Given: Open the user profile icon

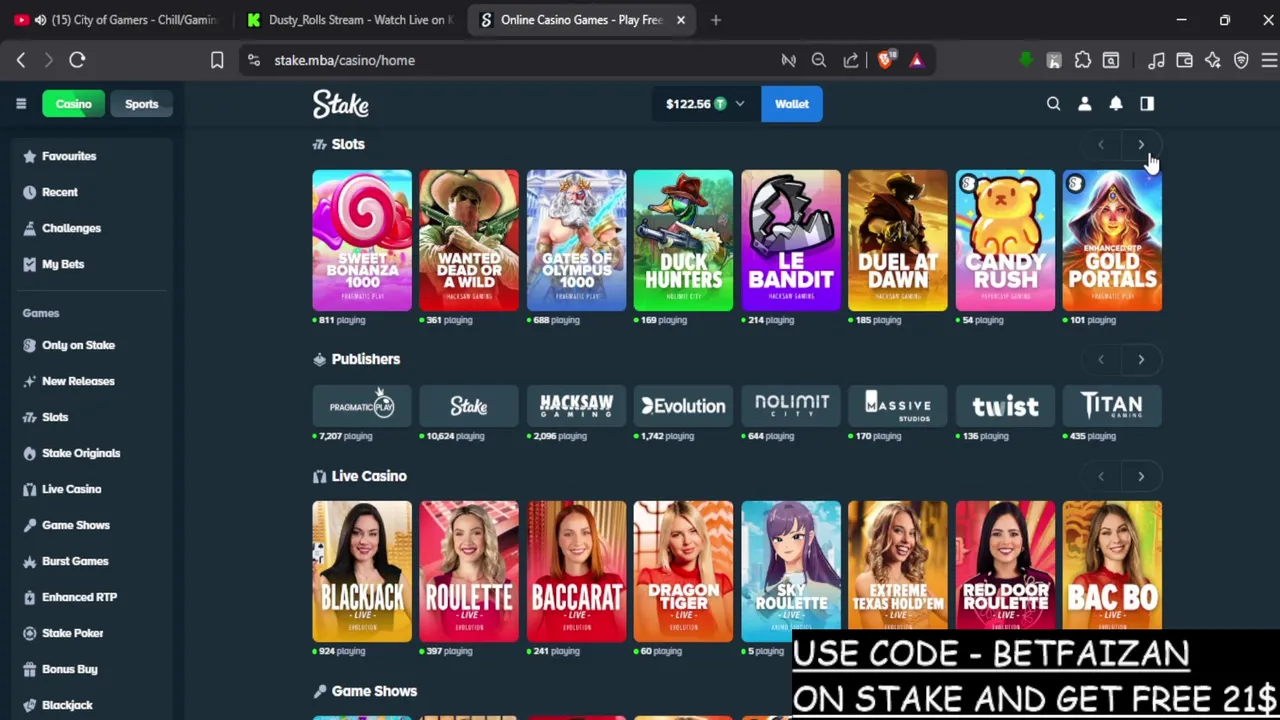Looking at the screenshot, I should 1085,104.
